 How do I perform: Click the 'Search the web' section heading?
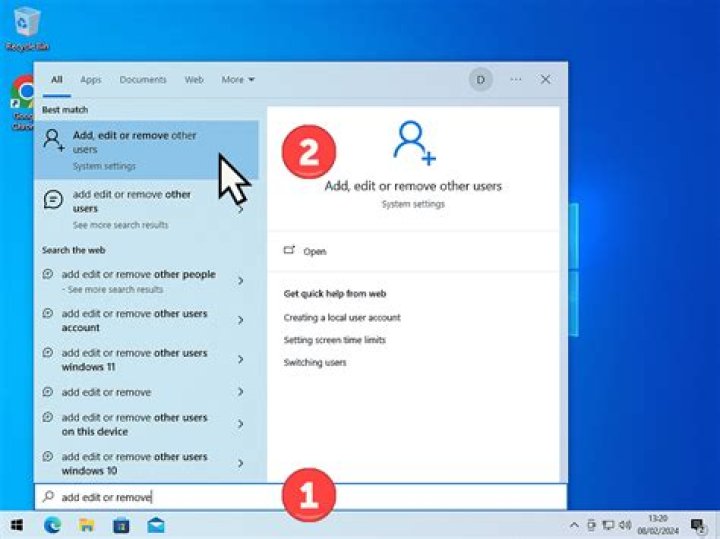pos(73,250)
